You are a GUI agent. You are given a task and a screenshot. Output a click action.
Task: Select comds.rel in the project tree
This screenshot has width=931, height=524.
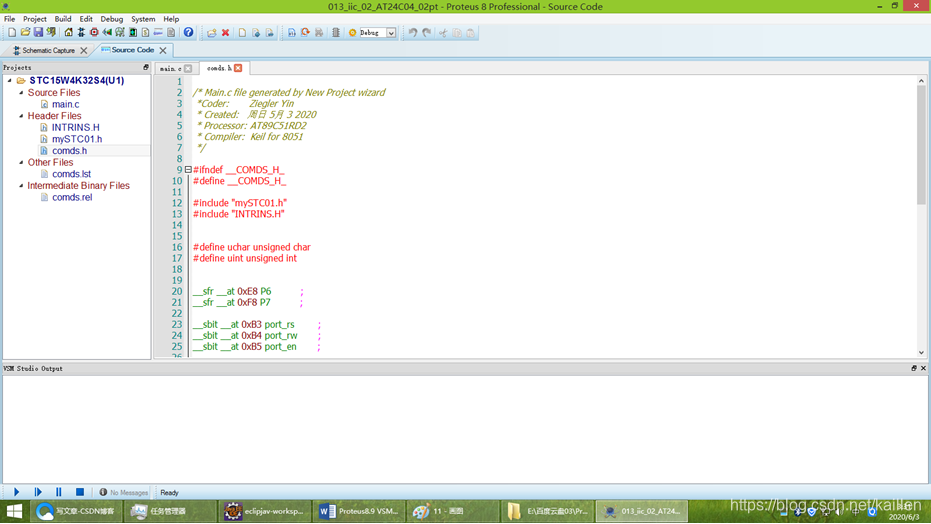tap(72, 197)
